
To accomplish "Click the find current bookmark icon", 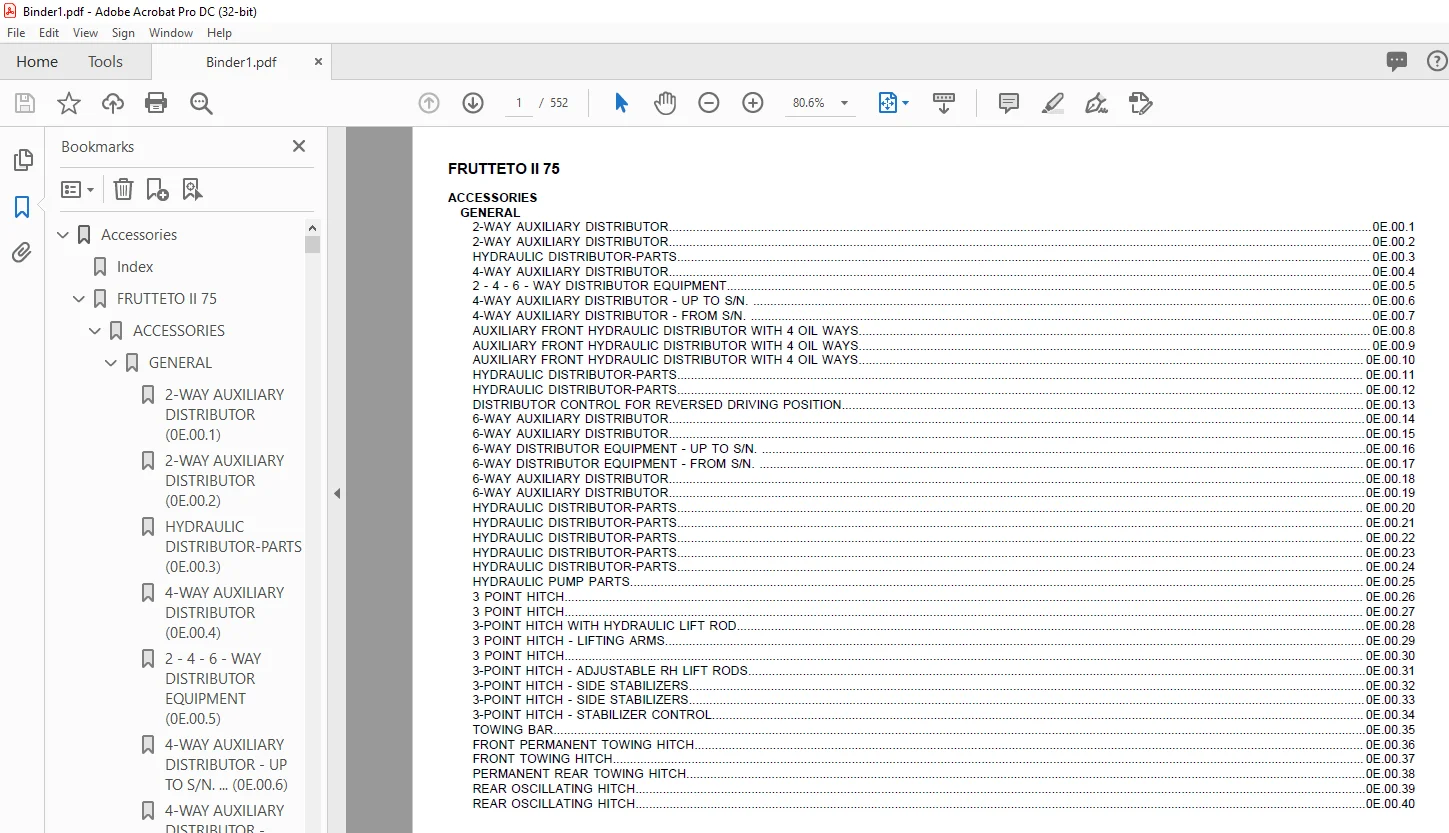I will tap(192, 189).
